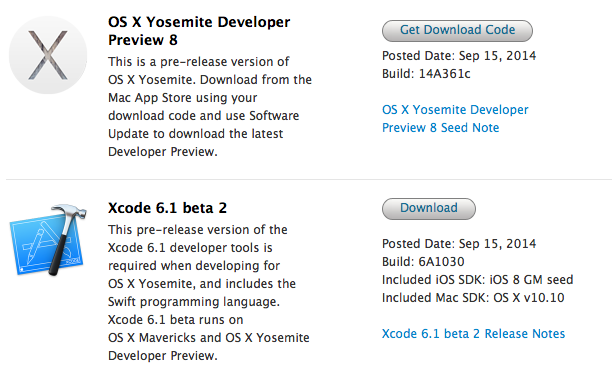Click the Xcode developer tools description paragraph
This screenshot has width=612, height=374.
click(209, 292)
